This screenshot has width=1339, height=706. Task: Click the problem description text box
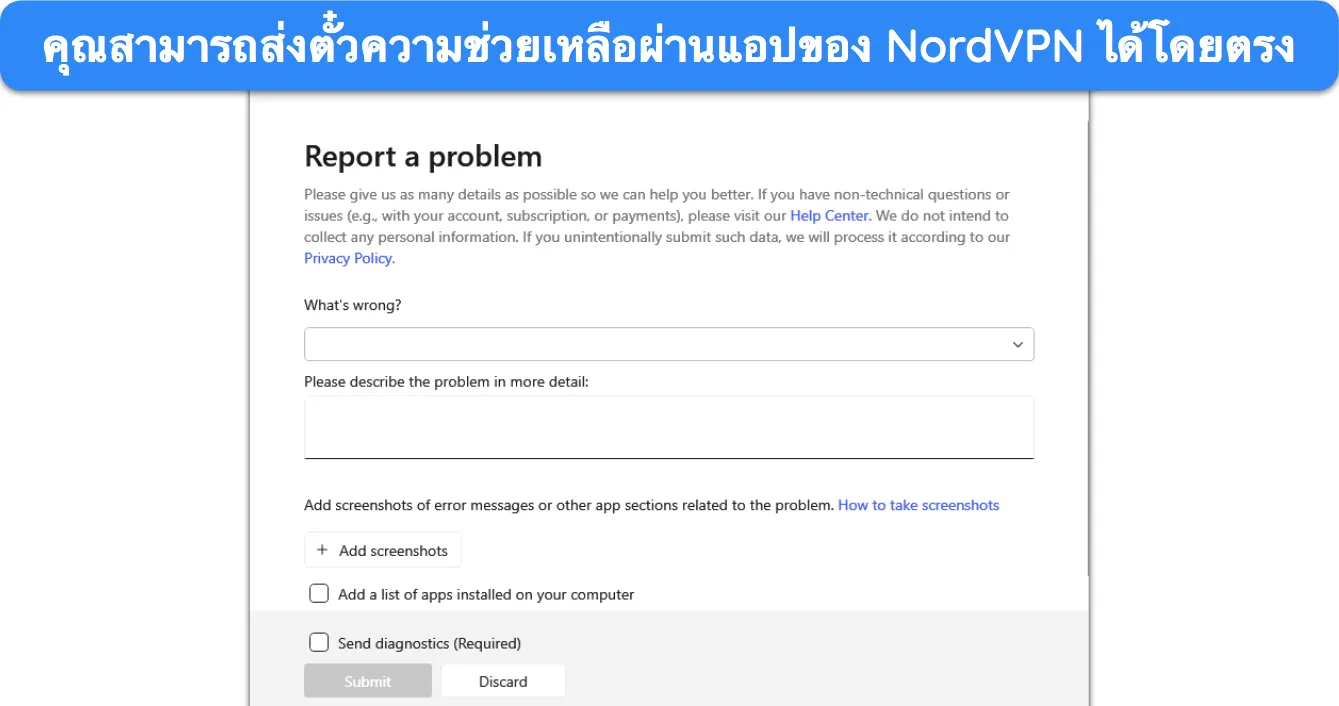[669, 427]
